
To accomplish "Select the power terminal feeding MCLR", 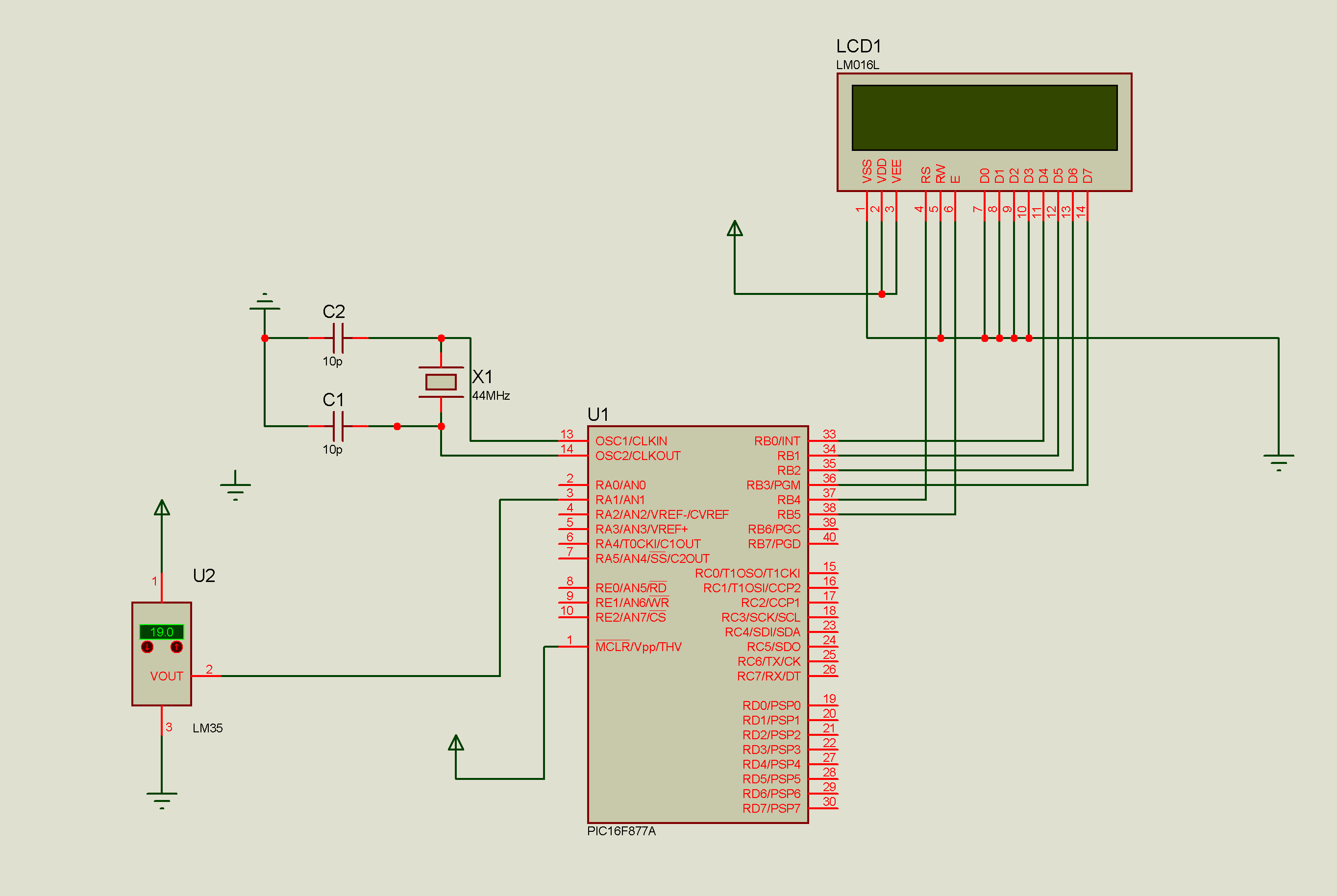I will (x=456, y=742).
